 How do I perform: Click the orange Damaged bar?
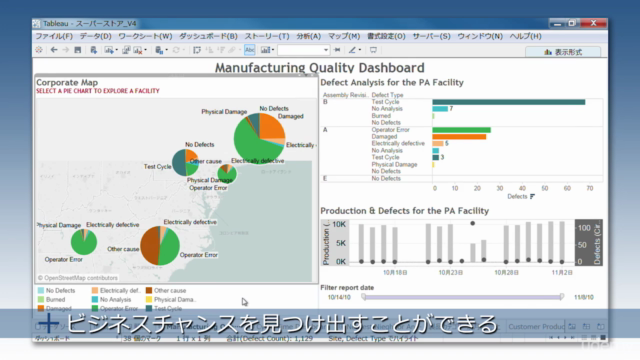[x=459, y=137]
